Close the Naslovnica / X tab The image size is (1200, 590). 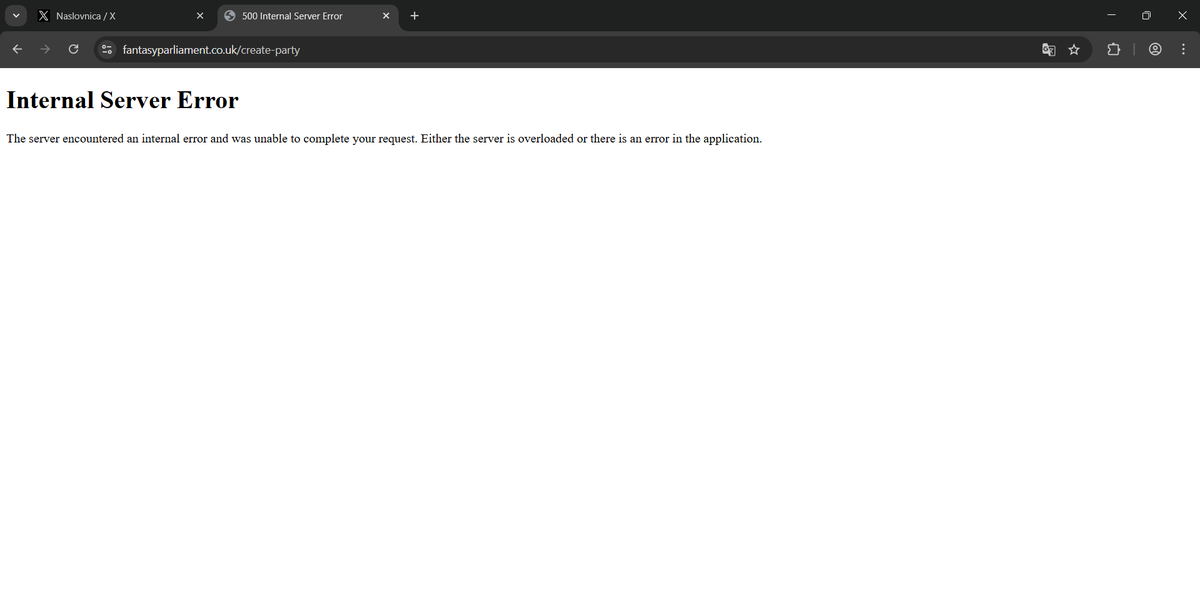tap(200, 16)
